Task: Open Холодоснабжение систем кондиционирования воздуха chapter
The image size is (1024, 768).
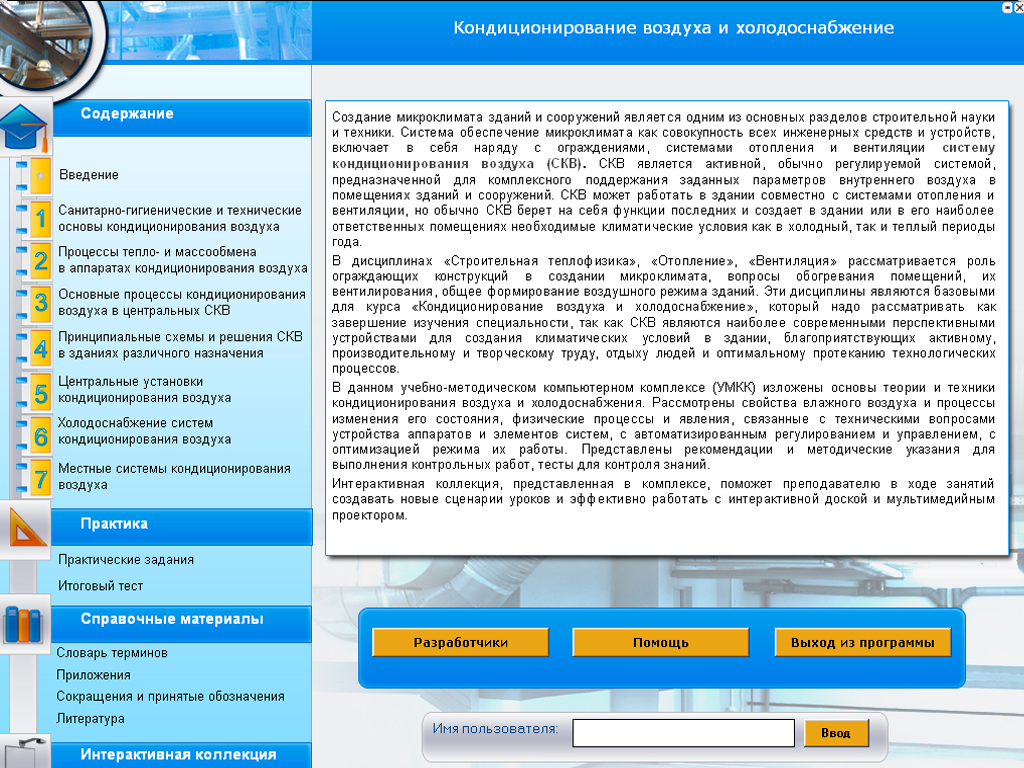Action: coord(145,431)
